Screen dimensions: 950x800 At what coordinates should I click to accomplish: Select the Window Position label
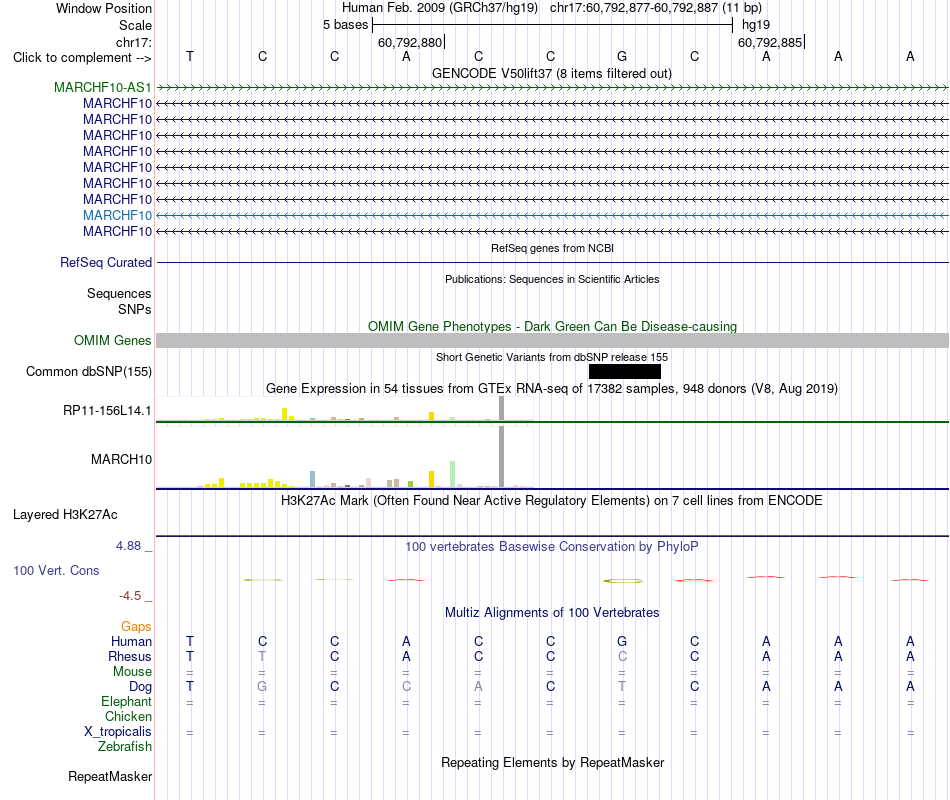104,8
